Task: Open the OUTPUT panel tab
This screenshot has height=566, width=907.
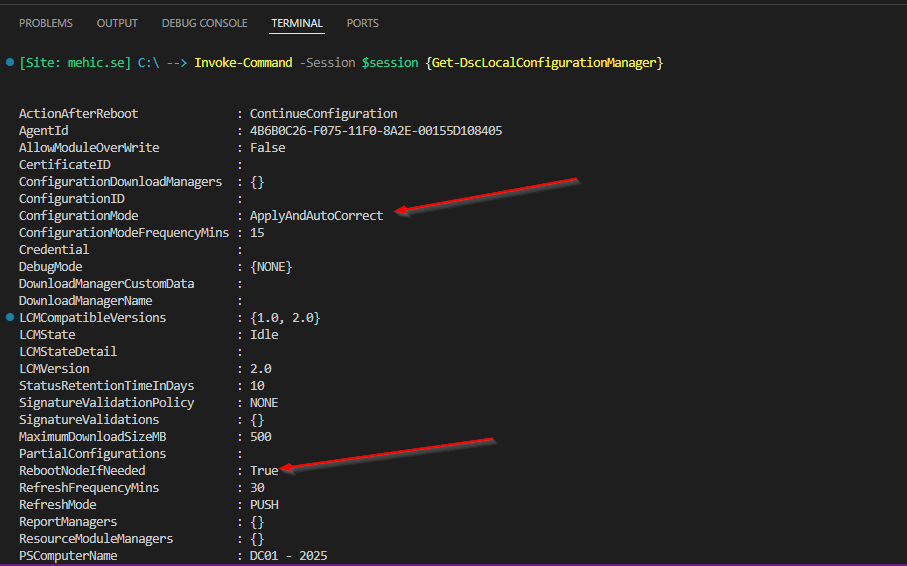Action: pyautogui.click(x=117, y=23)
